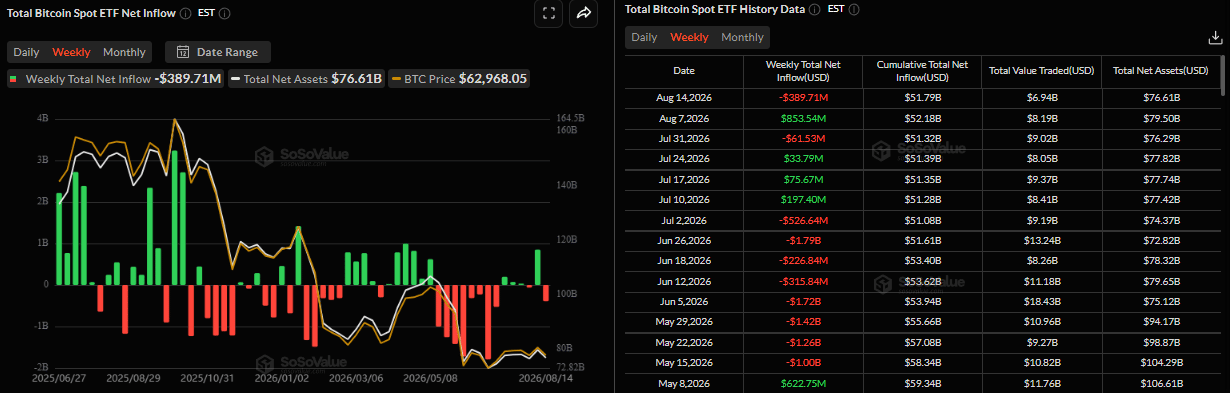Click the Jul 17,2026 date cell

pyautogui.click(x=684, y=179)
